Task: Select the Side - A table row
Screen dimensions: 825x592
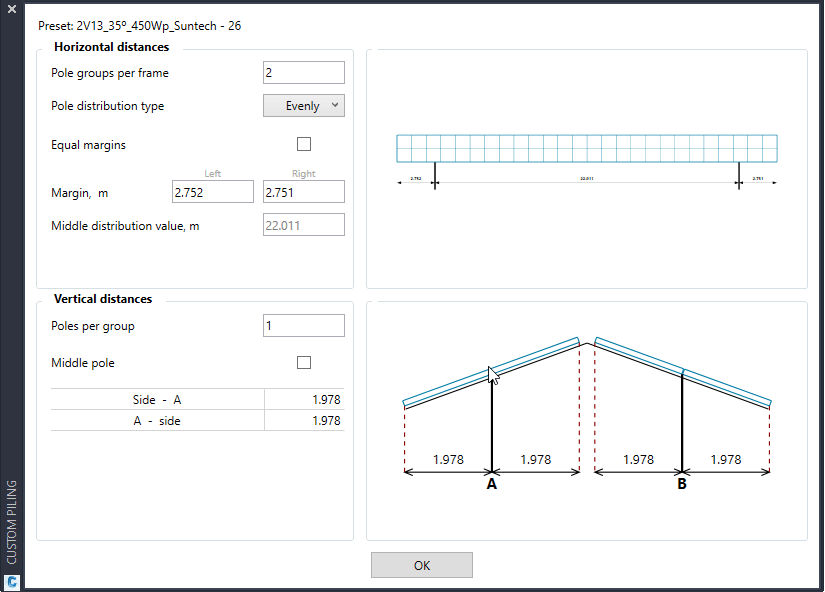Action: [x=196, y=400]
